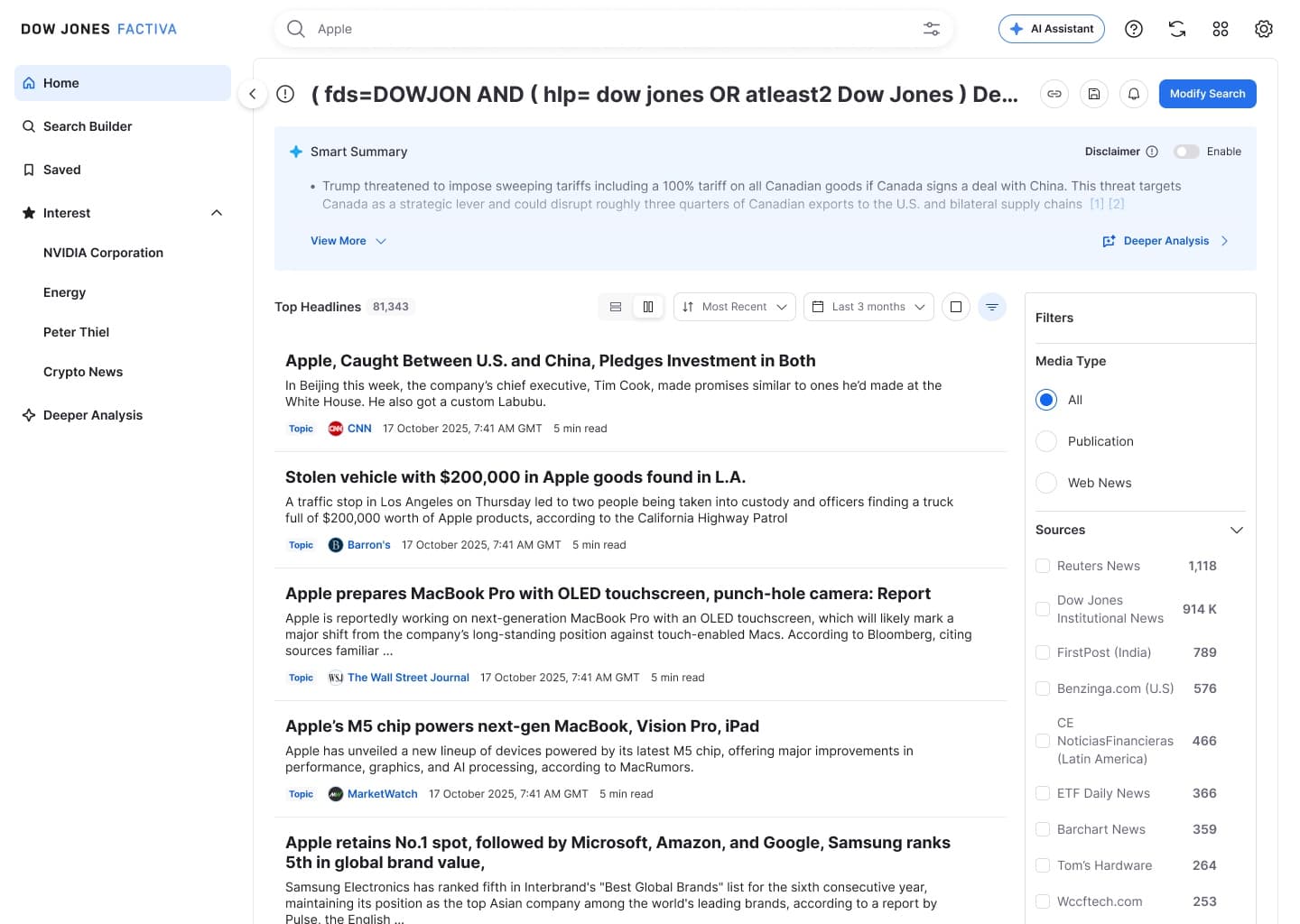Screen dimensions: 1300x924
Task: Save the search with disk icon
Action: pyautogui.click(x=1094, y=94)
